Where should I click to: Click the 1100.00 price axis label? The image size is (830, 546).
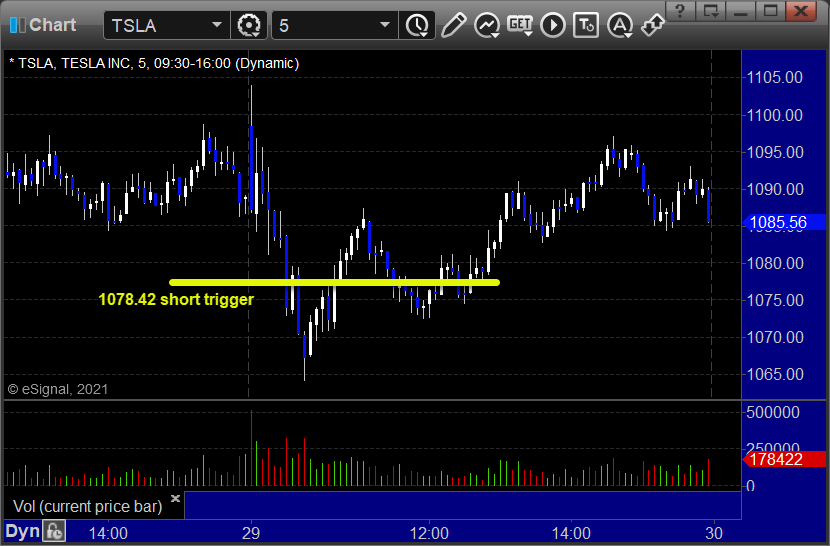pos(774,115)
